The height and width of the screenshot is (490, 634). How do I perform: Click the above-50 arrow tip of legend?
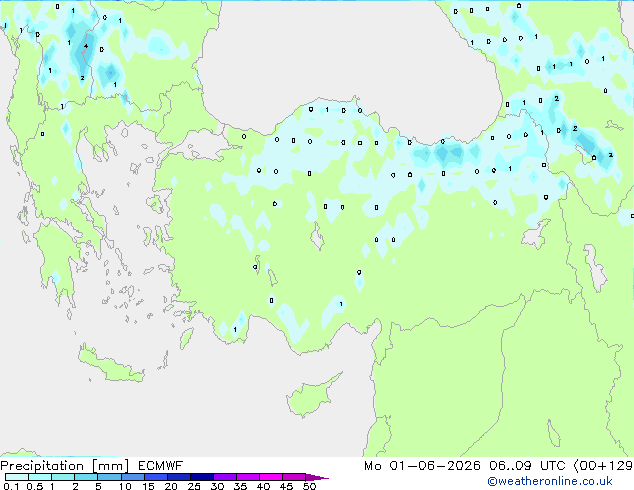[x=317, y=477]
